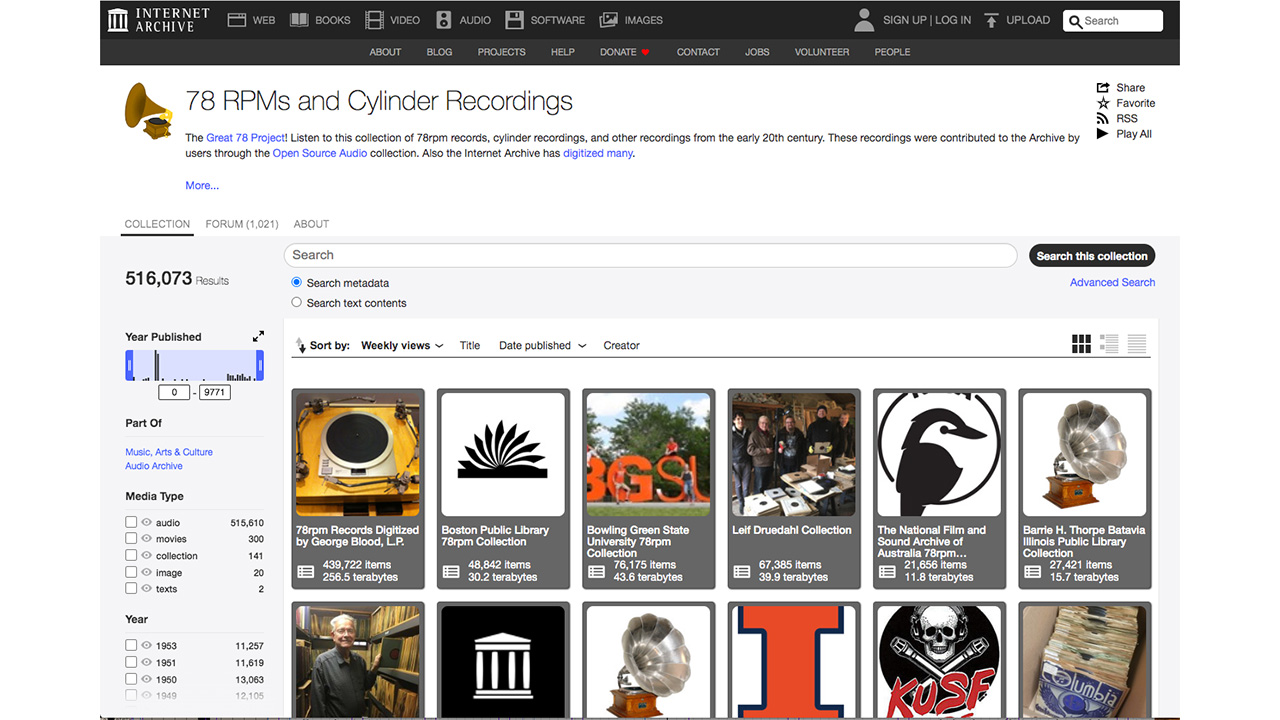Click the Favorite star icon
This screenshot has height=720, width=1280.
pyautogui.click(x=1103, y=103)
